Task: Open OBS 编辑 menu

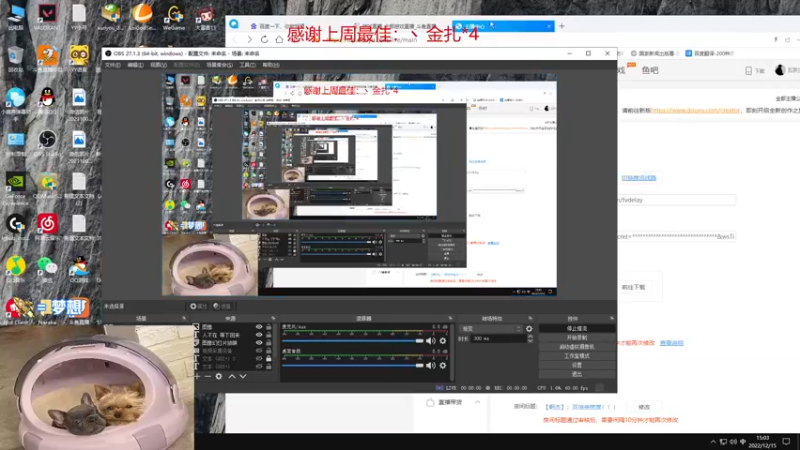Action: 135,65
